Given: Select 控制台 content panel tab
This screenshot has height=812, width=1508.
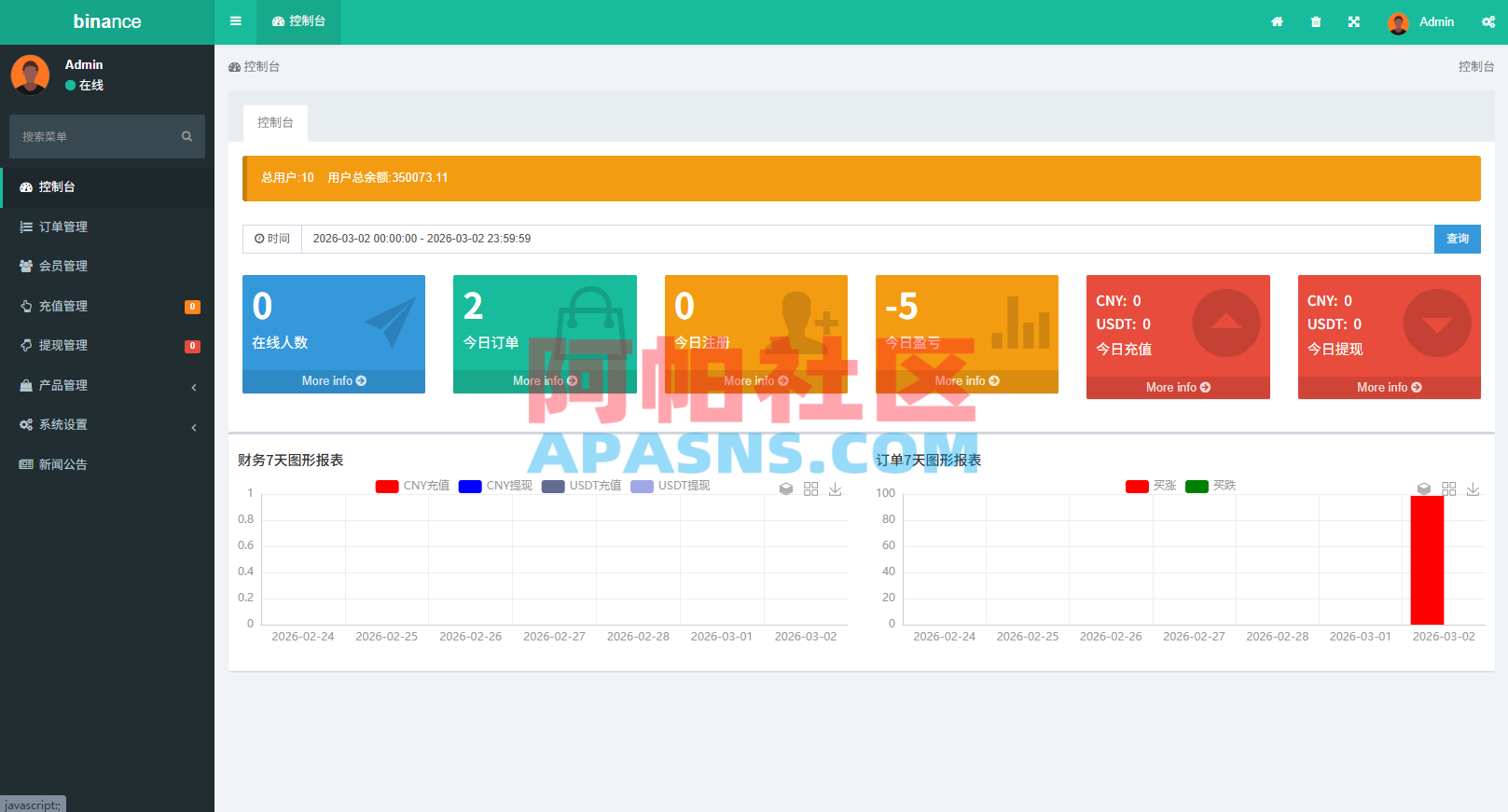Looking at the screenshot, I should 275,122.
